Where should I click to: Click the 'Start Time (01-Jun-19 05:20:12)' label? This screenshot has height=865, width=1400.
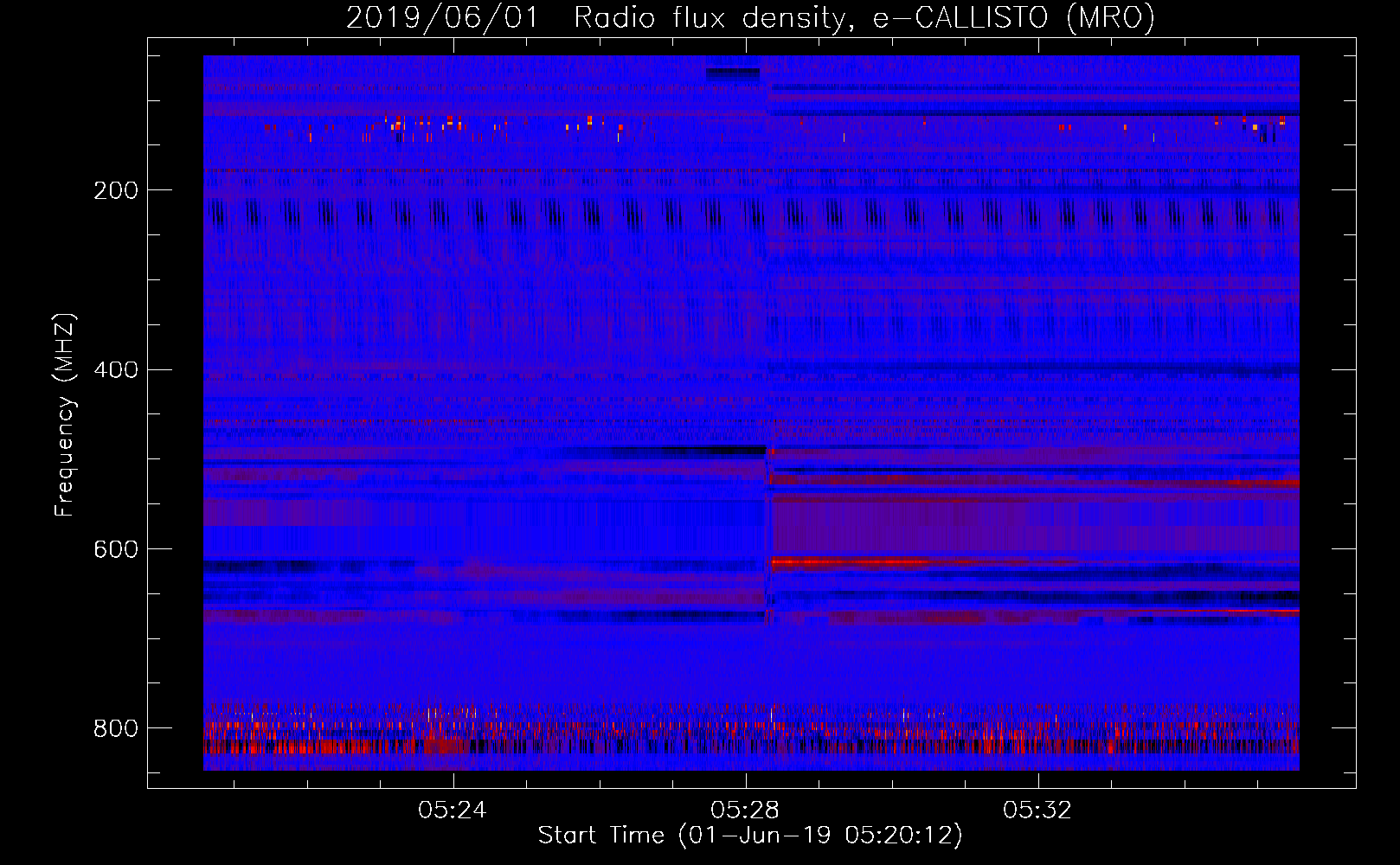coord(750,836)
